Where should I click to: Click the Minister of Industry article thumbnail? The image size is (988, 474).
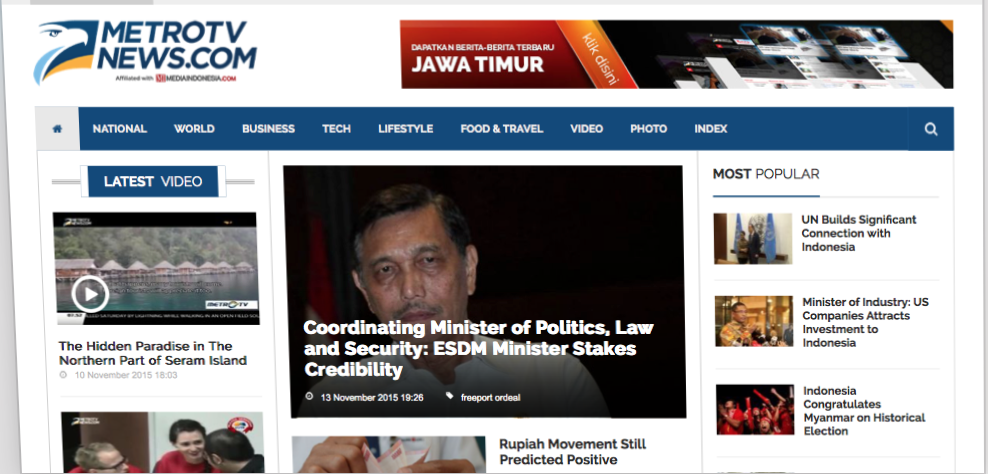point(754,321)
